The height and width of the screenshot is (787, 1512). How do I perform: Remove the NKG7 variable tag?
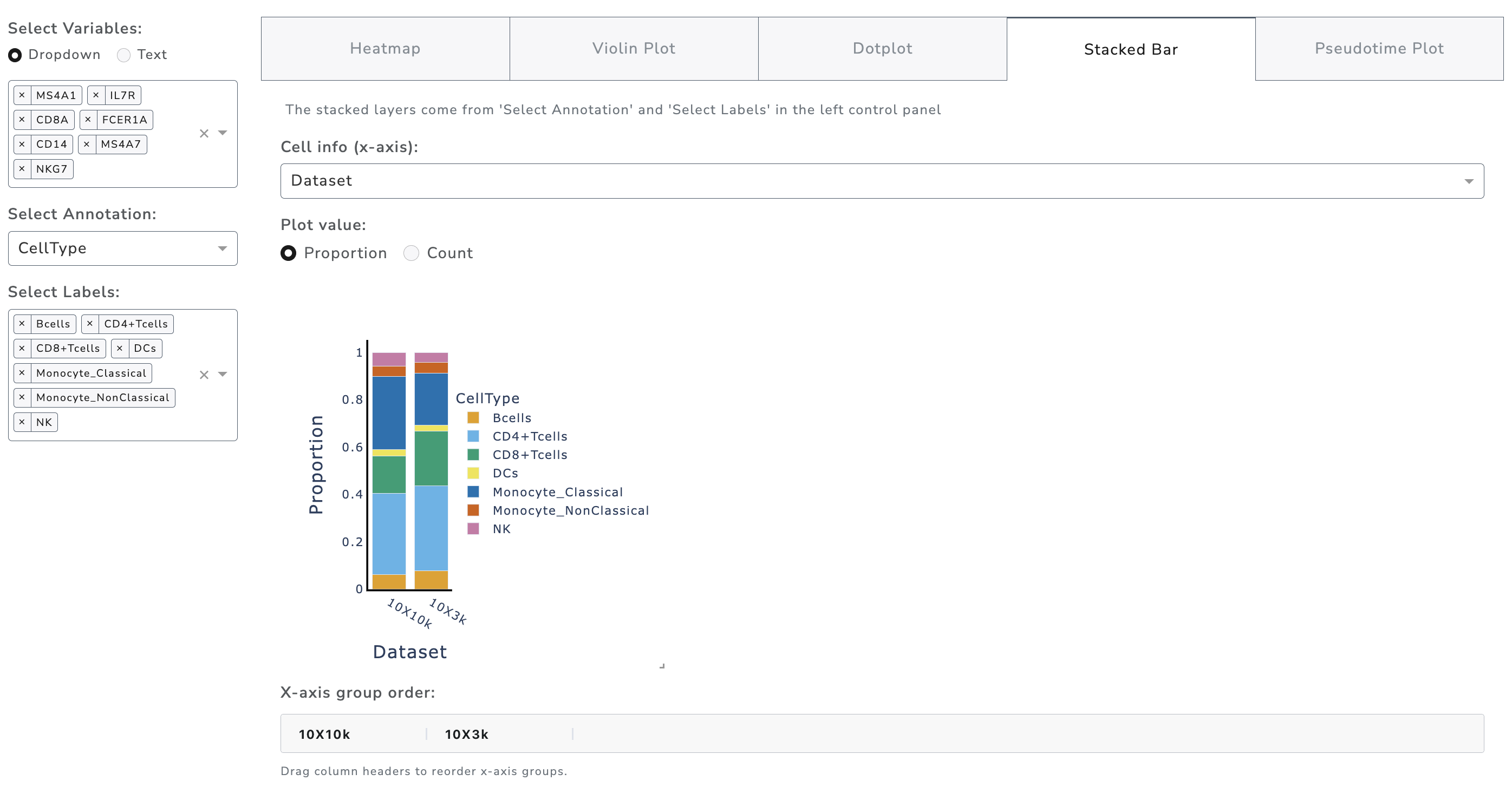coord(22,169)
